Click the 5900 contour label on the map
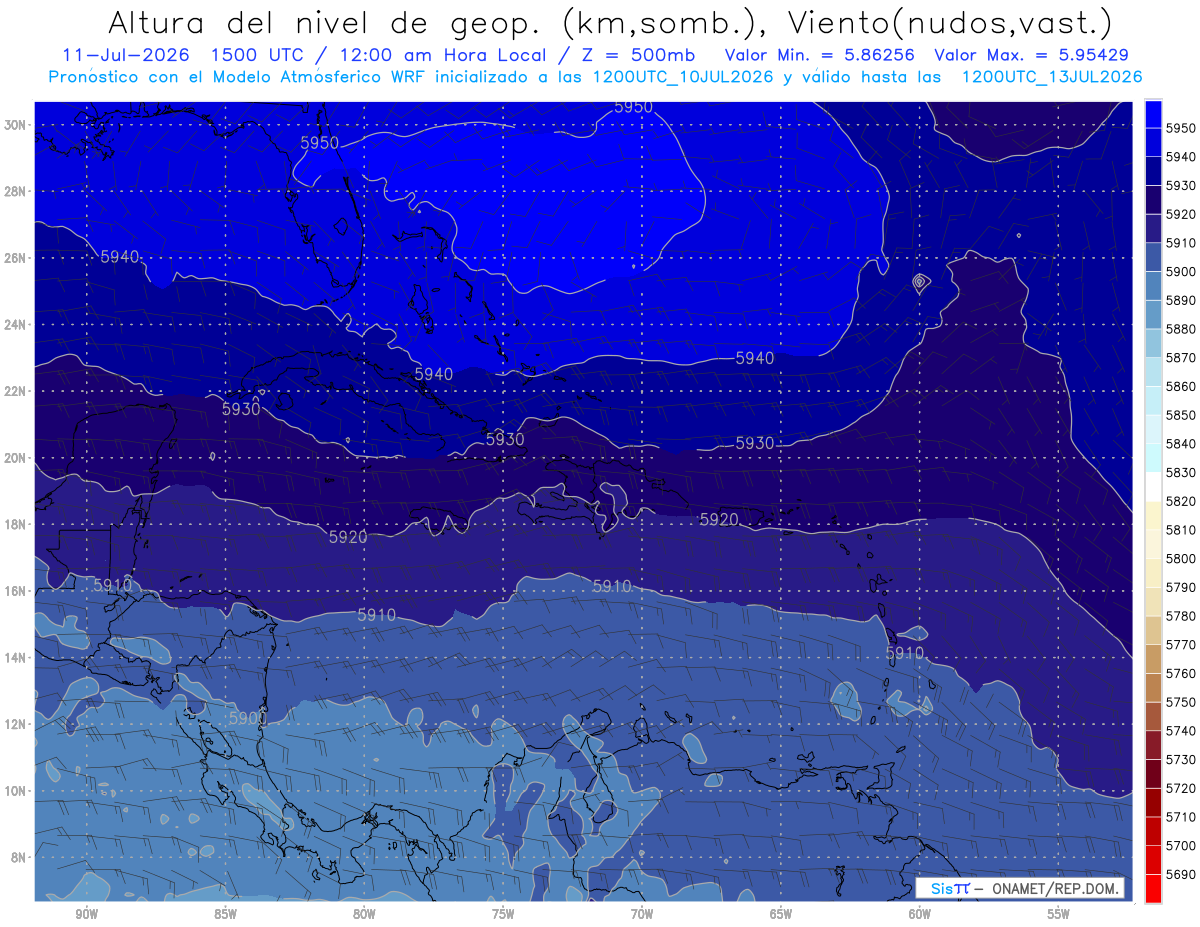The width and height of the screenshot is (1200, 927). click(x=247, y=718)
